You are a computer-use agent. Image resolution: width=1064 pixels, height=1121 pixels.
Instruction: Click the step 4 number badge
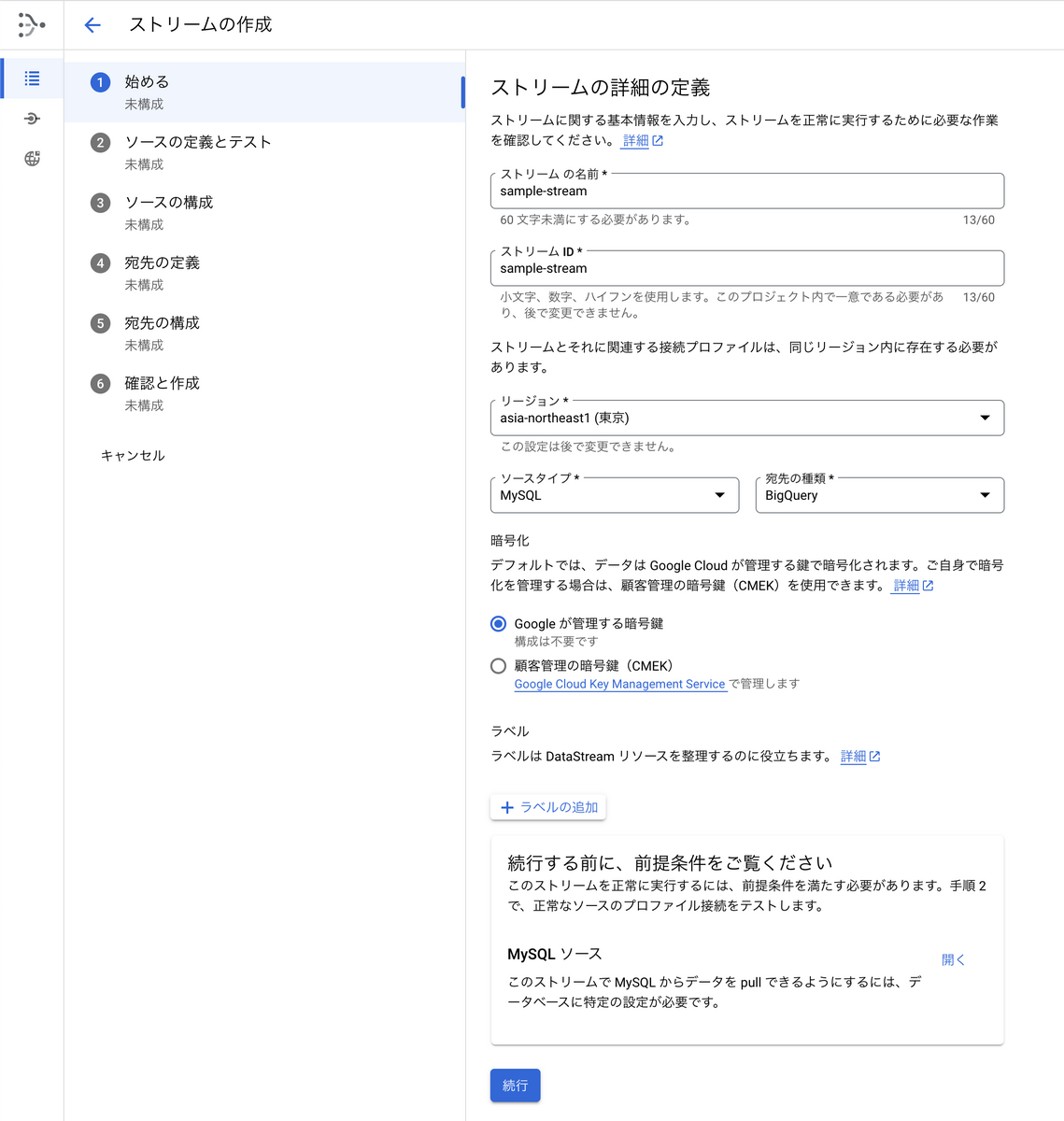click(x=100, y=263)
